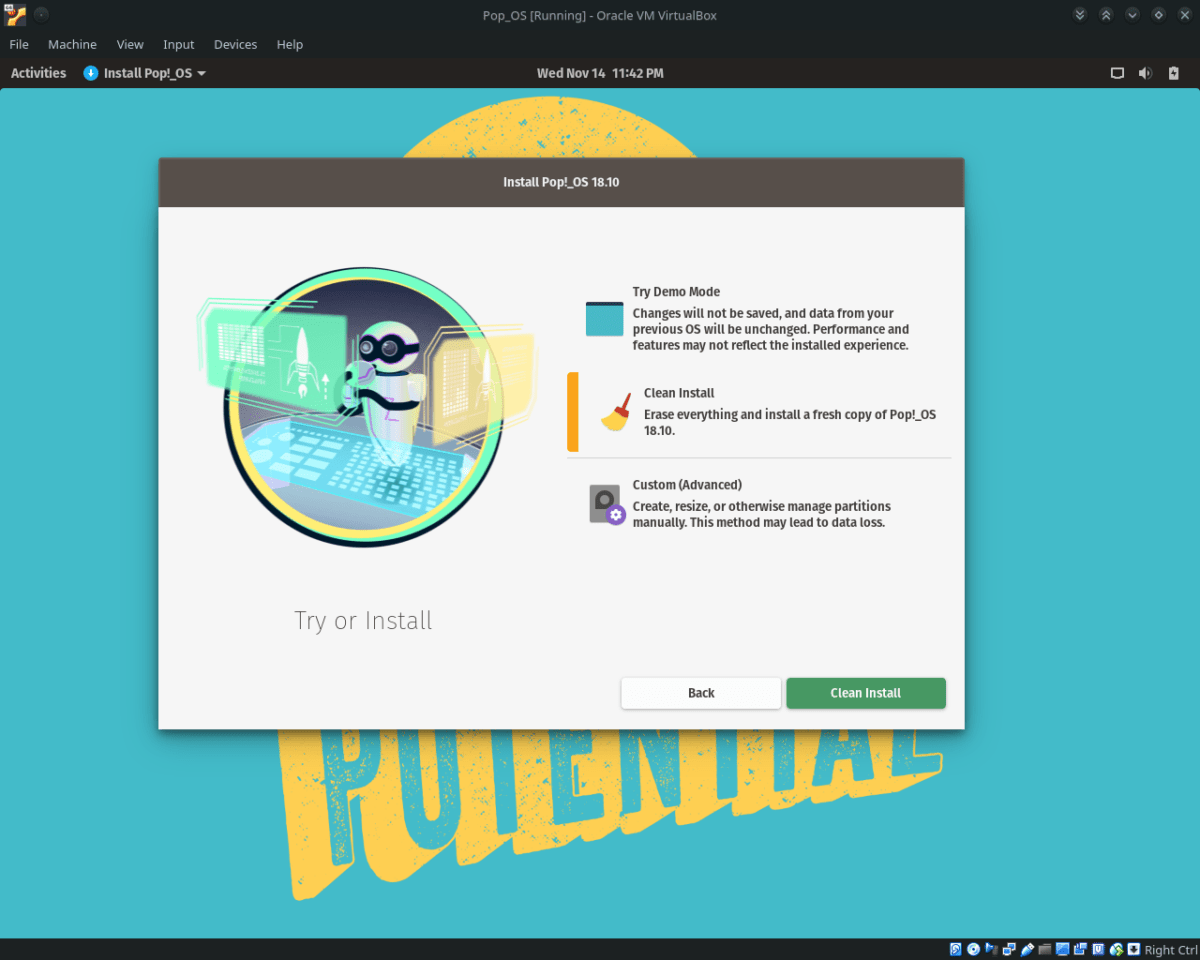Open GNOME Activities overview
The image size is (1200, 960).
(x=38, y=73)
